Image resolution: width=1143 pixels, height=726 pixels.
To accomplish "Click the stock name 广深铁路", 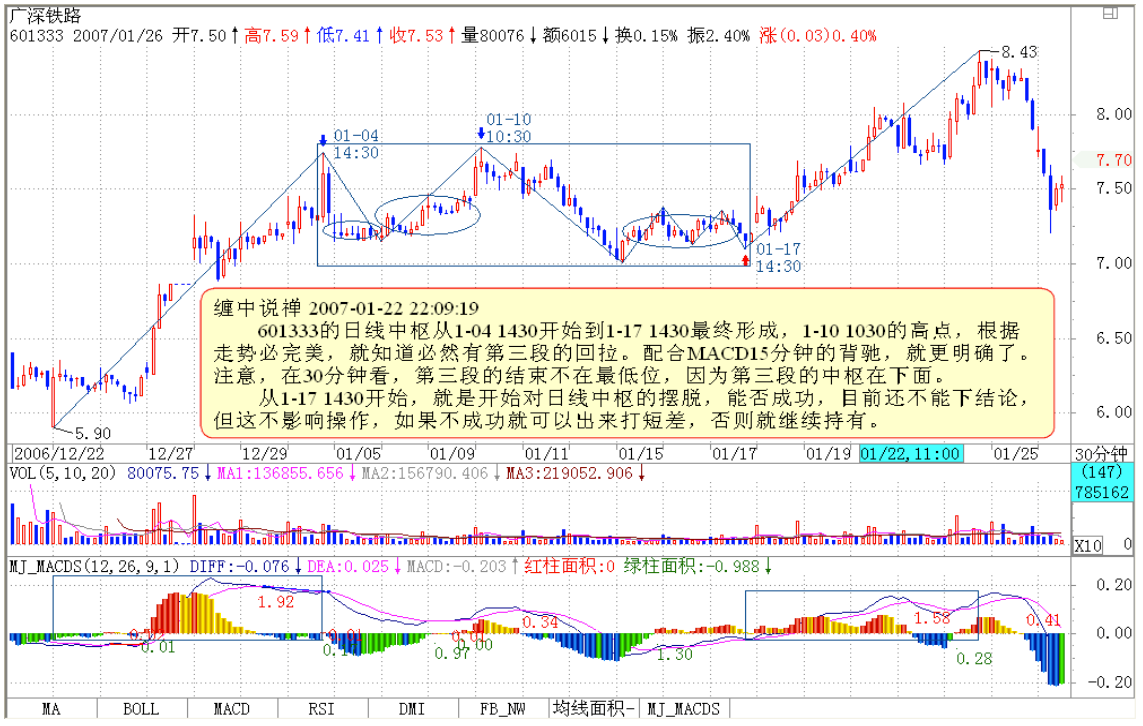I will coord(45,16).
